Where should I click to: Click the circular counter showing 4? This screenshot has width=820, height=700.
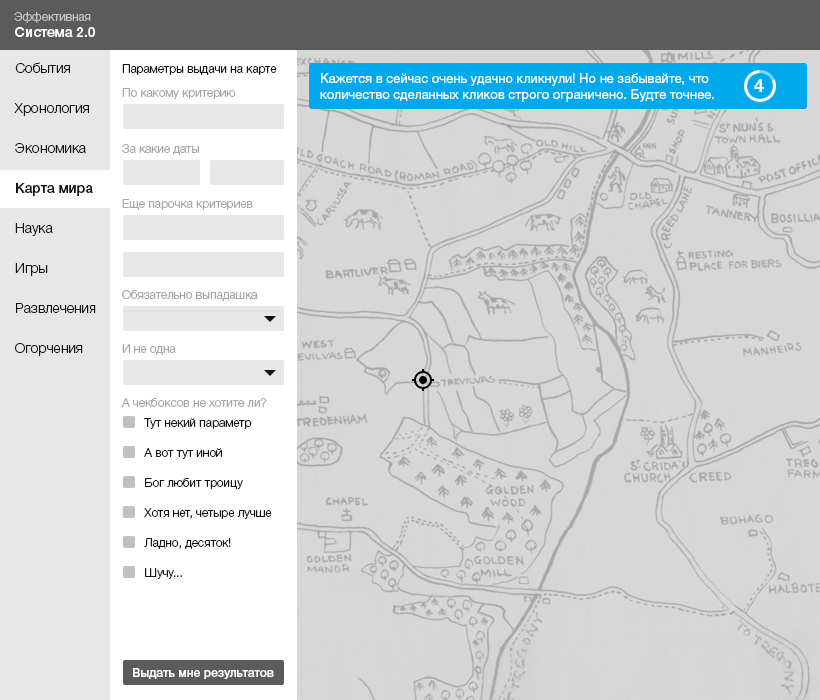(x=759, y=86)
